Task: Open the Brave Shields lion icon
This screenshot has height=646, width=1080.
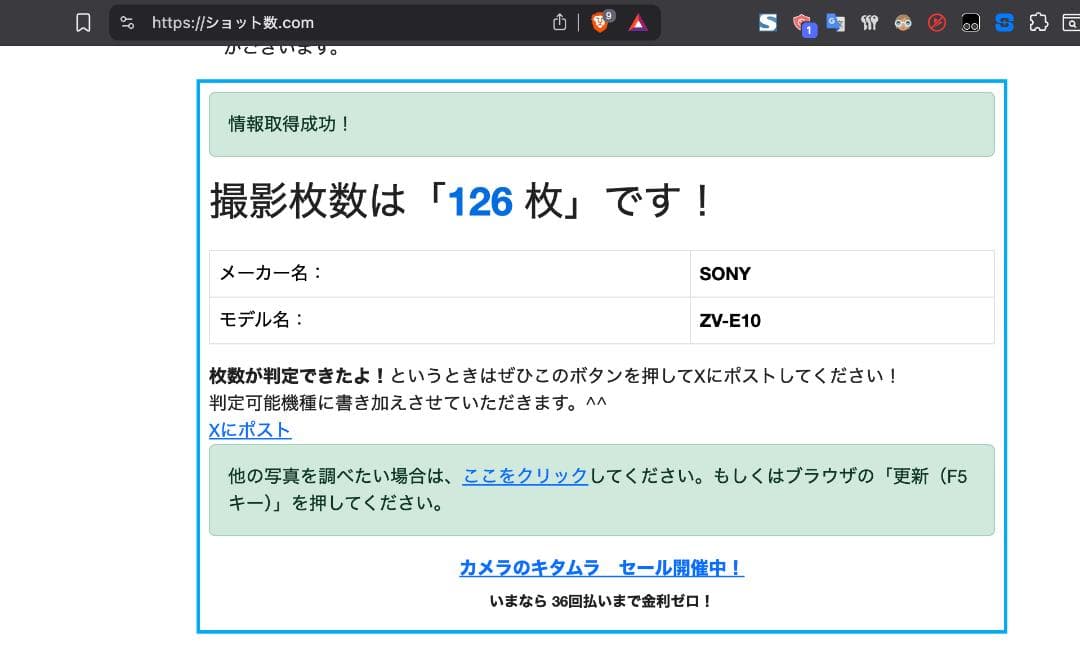Action: pyautogui.click(x=600, y=22)
